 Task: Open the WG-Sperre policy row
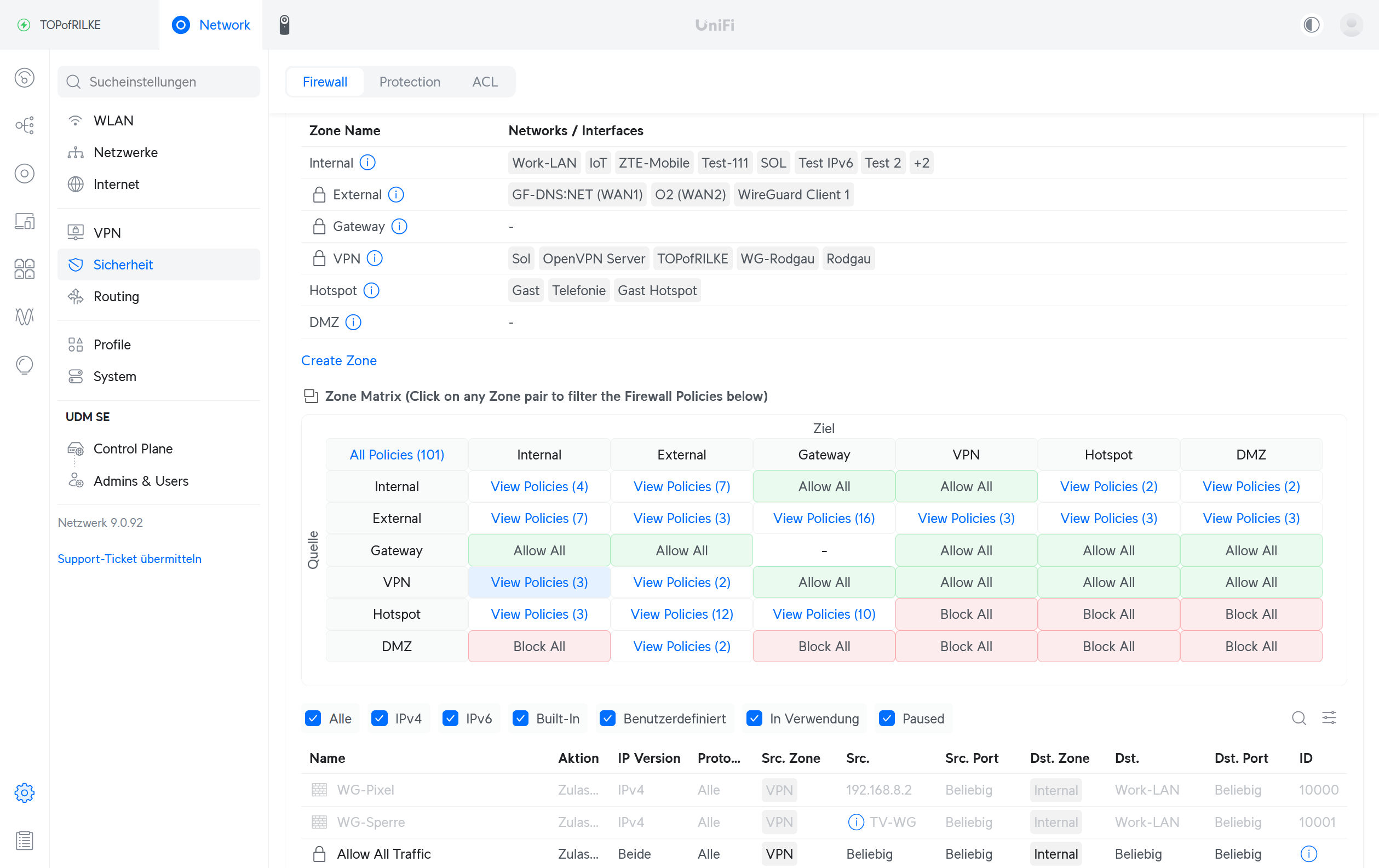click(824, 822)
